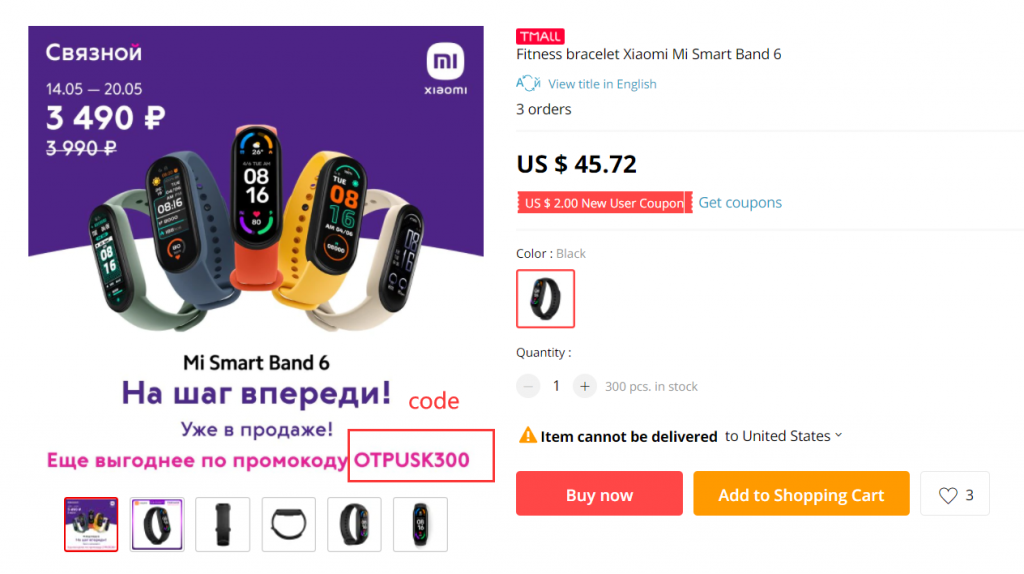This screenshot has height=574, width=1024.
Task: Expand the United States delivery dropdown
Action: [784, 436]
